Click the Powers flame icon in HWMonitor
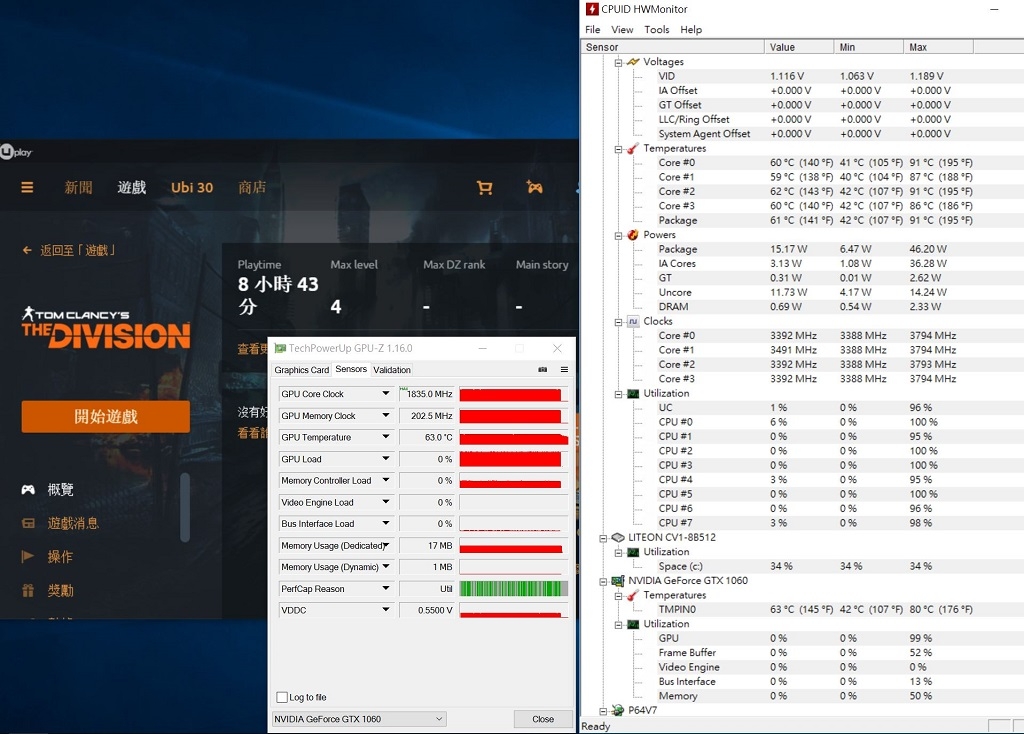 tap(633, 234)
